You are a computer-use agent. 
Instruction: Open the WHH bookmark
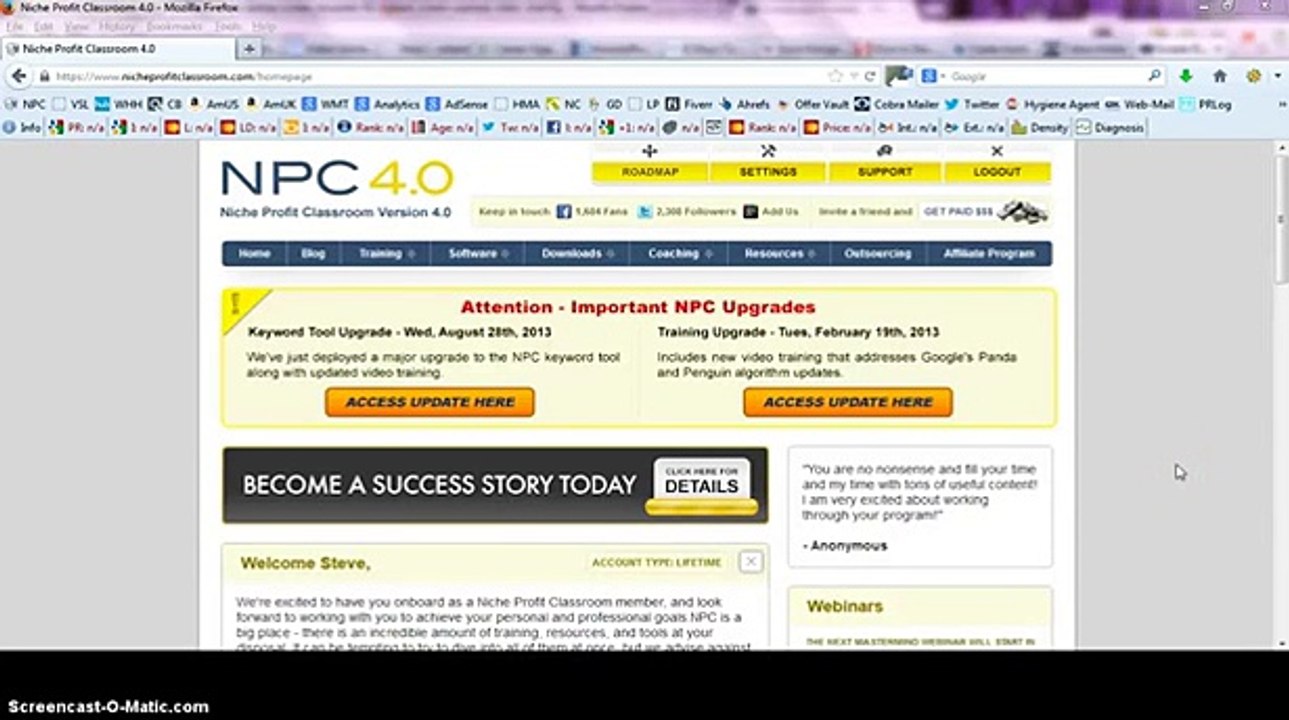tap(118, 104)
